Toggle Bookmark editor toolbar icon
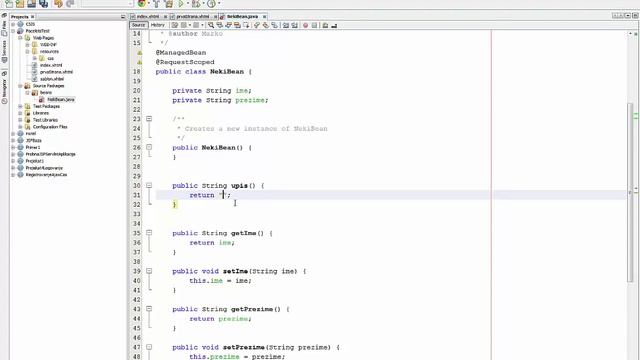Screen dimensions: 640x360 tap(275, 25)
